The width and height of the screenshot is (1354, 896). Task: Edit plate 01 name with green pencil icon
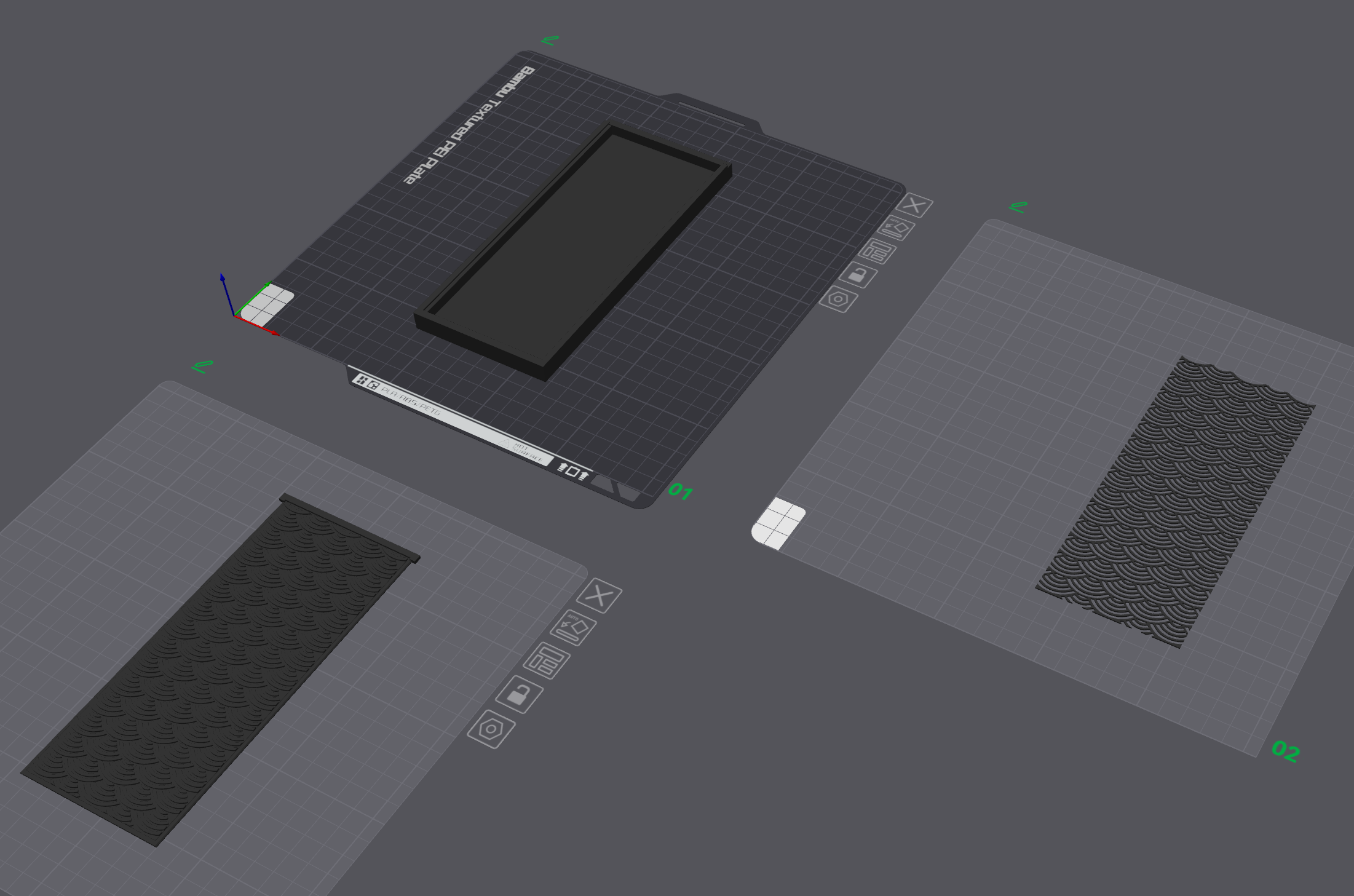click(x=550, y=41)
